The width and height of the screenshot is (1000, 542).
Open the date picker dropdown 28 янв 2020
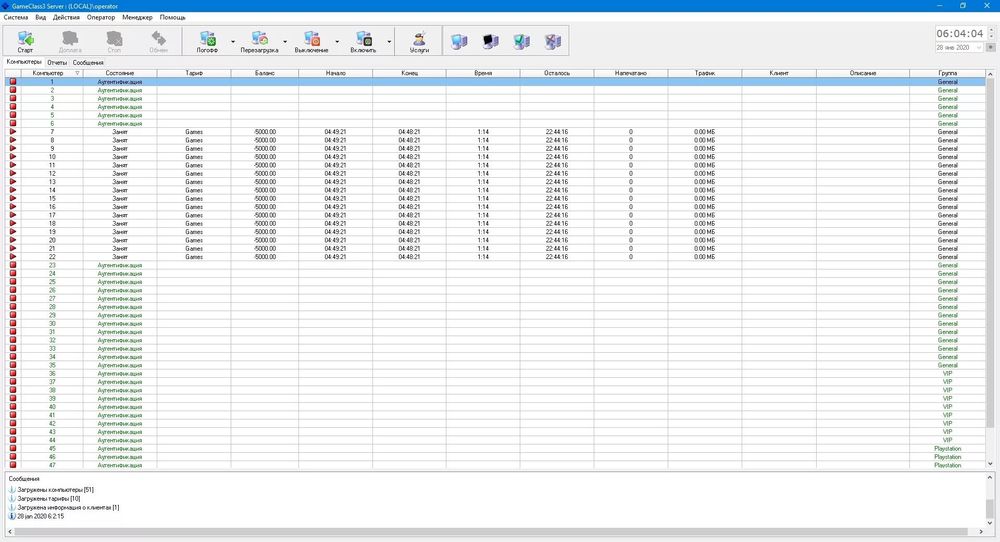pyautogui.click(x=979, y=48)
